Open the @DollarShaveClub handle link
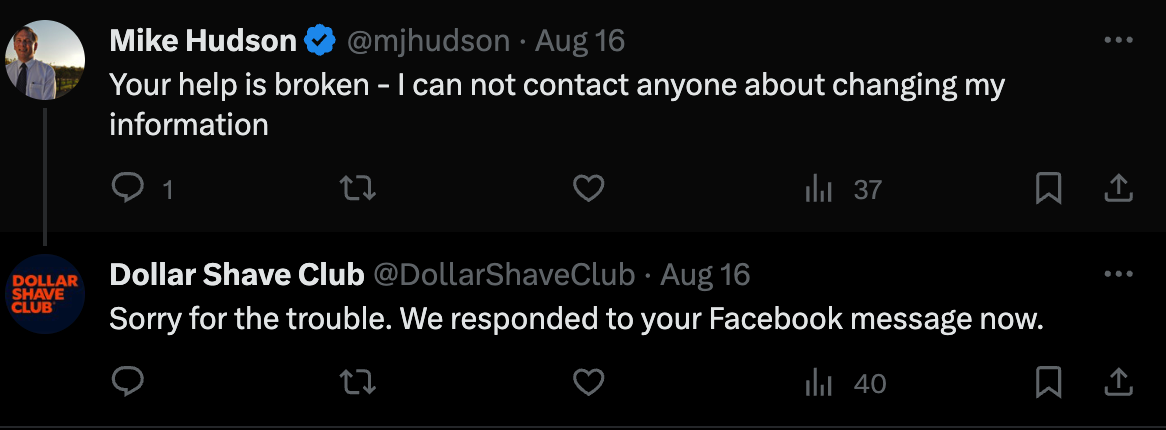 [x=504, y=274]
